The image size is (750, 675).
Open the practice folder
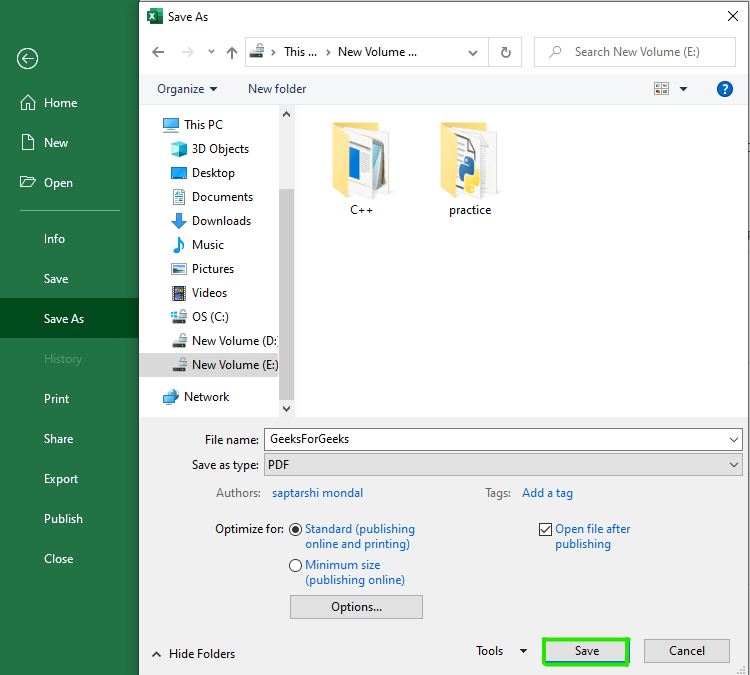[x=469, y=167]
